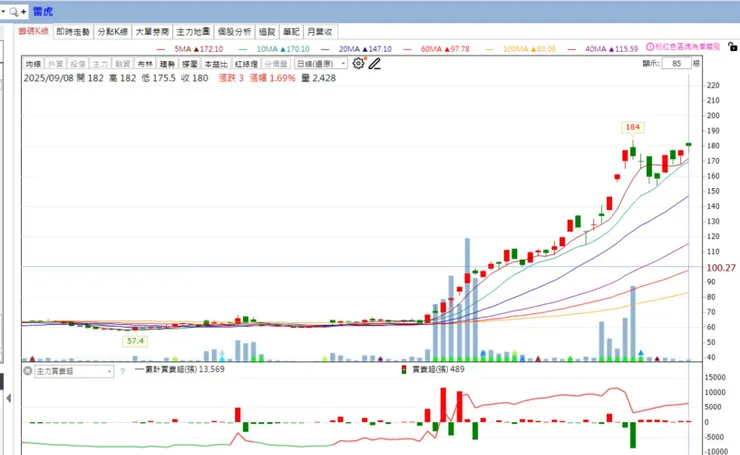The image size is (740, 455).
Task: Click the 10MA legend color line
Action: coord(243,49)
